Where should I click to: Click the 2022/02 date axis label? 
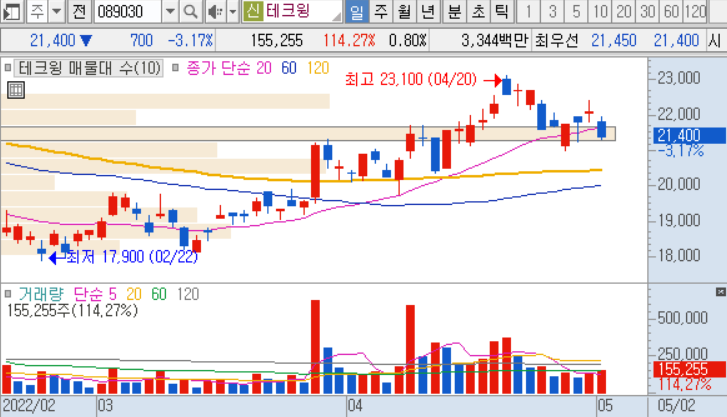point(29,406)
